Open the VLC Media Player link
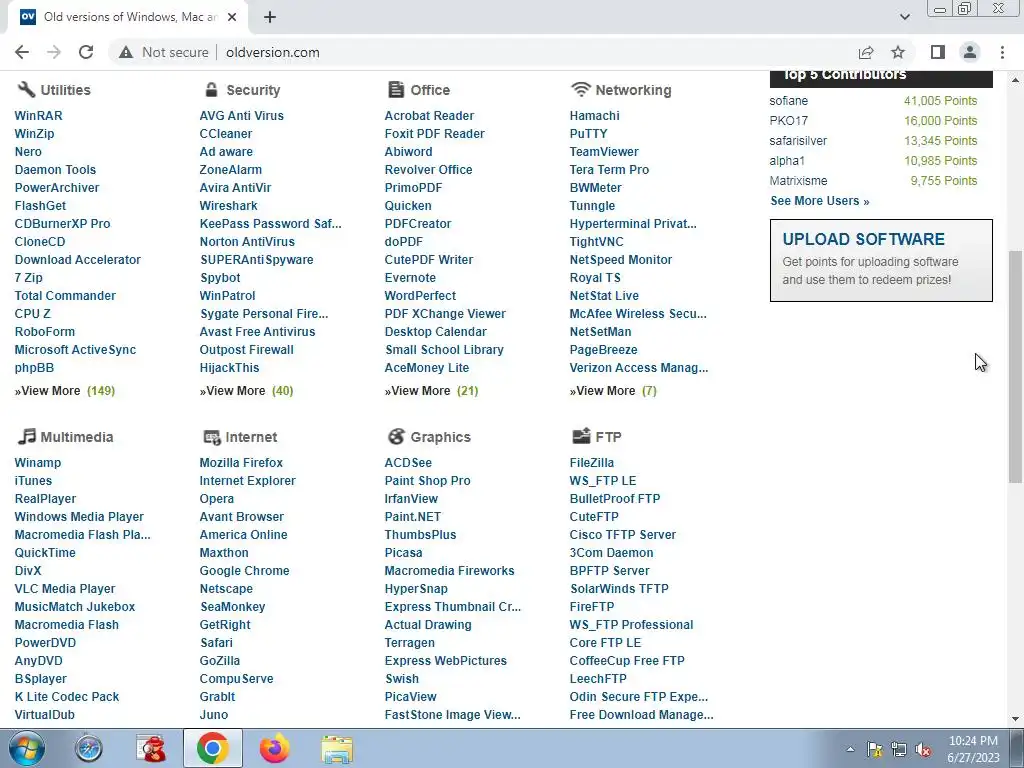 coord(65,588)
